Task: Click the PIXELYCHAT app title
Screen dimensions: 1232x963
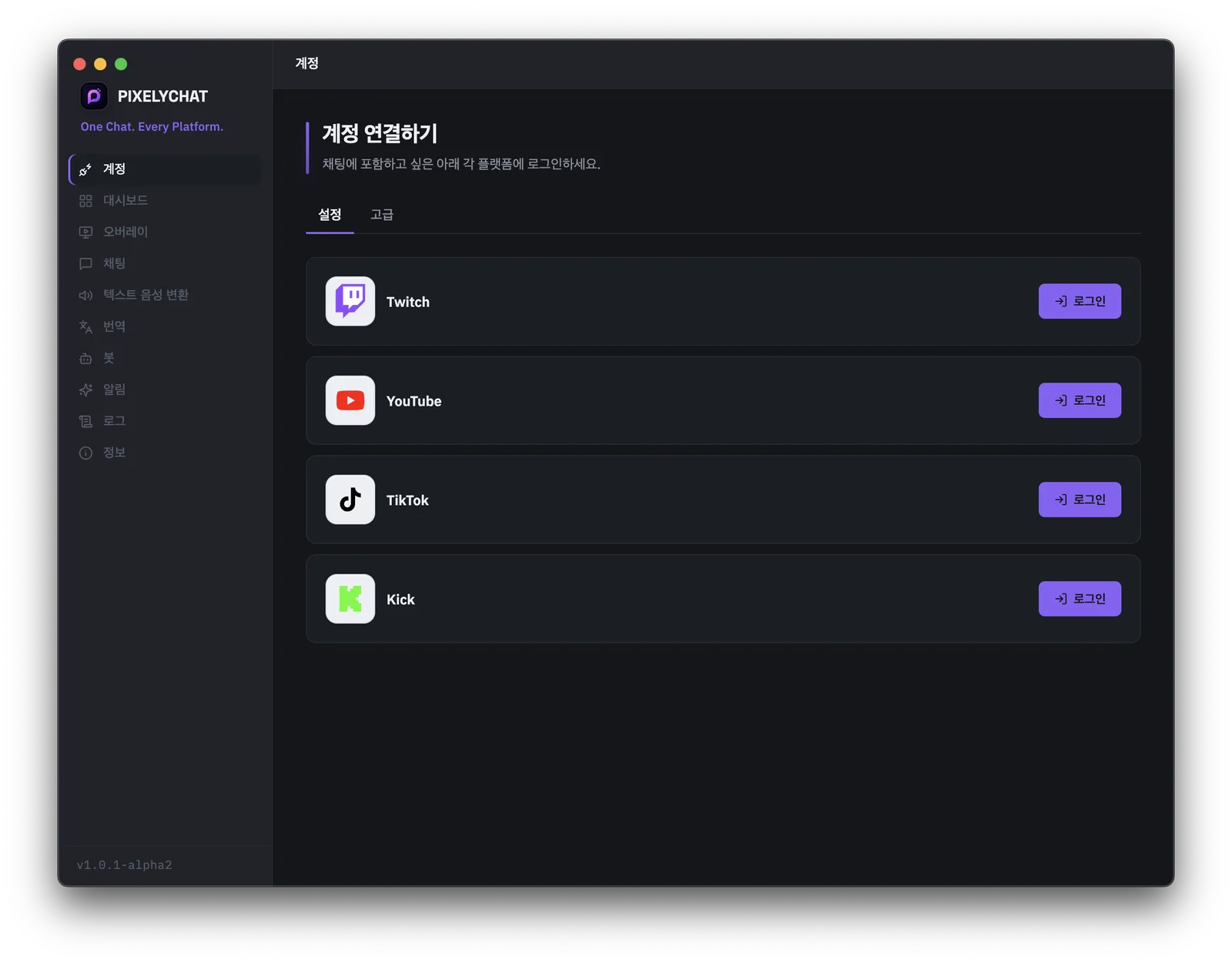Action: click(162, 97)
